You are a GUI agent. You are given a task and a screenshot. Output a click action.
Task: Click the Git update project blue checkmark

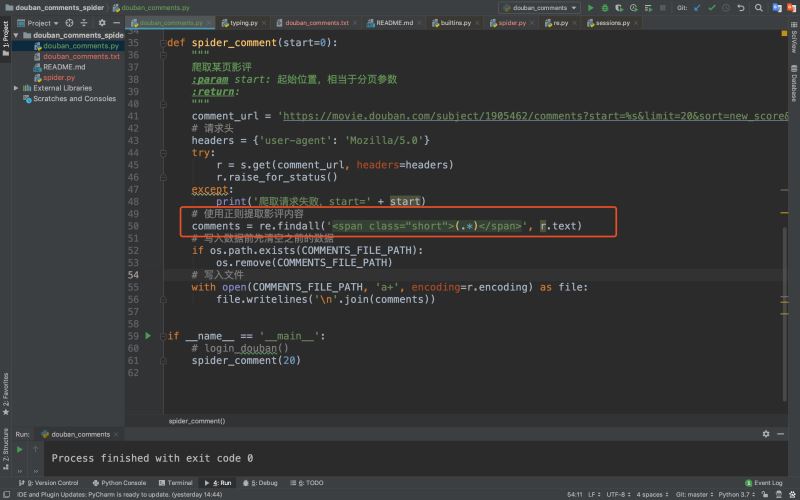coord(697,8)
